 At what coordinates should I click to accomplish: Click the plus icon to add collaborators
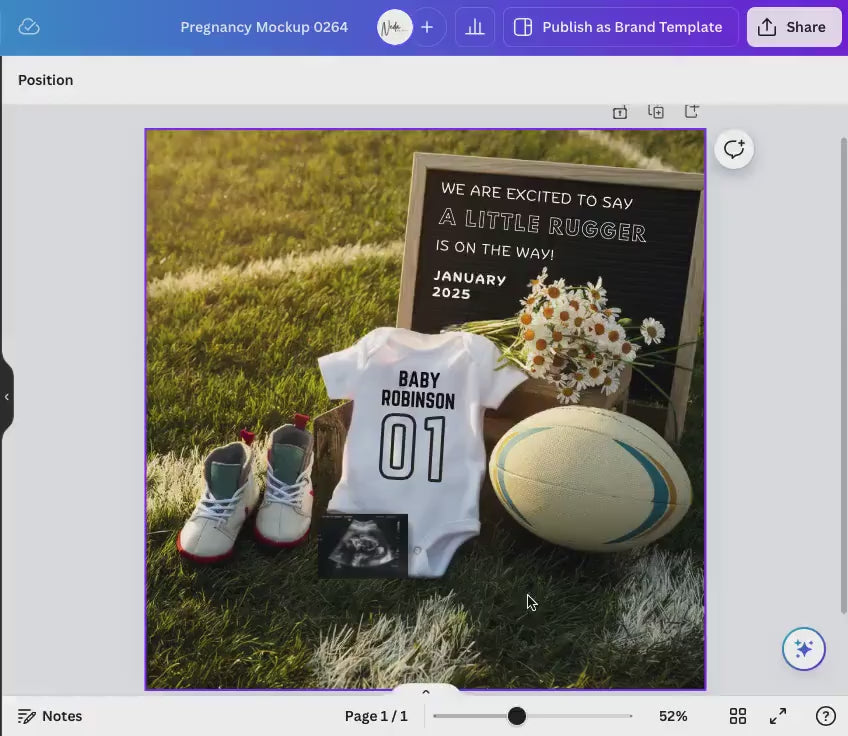tap(427, 27)
